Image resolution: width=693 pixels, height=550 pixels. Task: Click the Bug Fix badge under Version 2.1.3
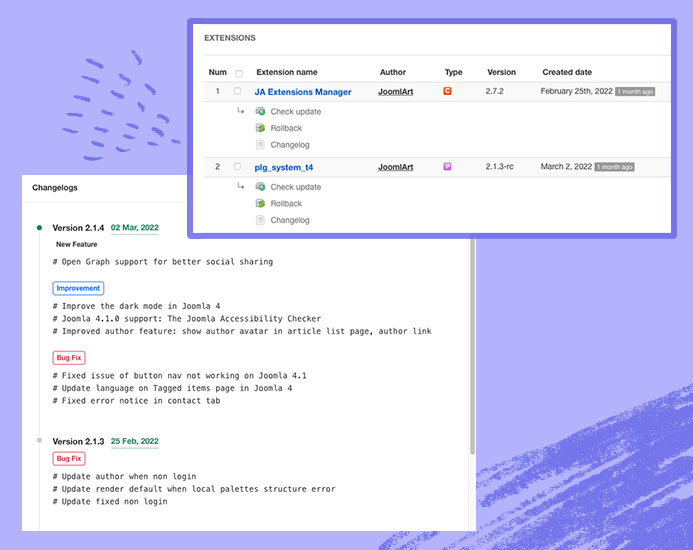[69, 458]
